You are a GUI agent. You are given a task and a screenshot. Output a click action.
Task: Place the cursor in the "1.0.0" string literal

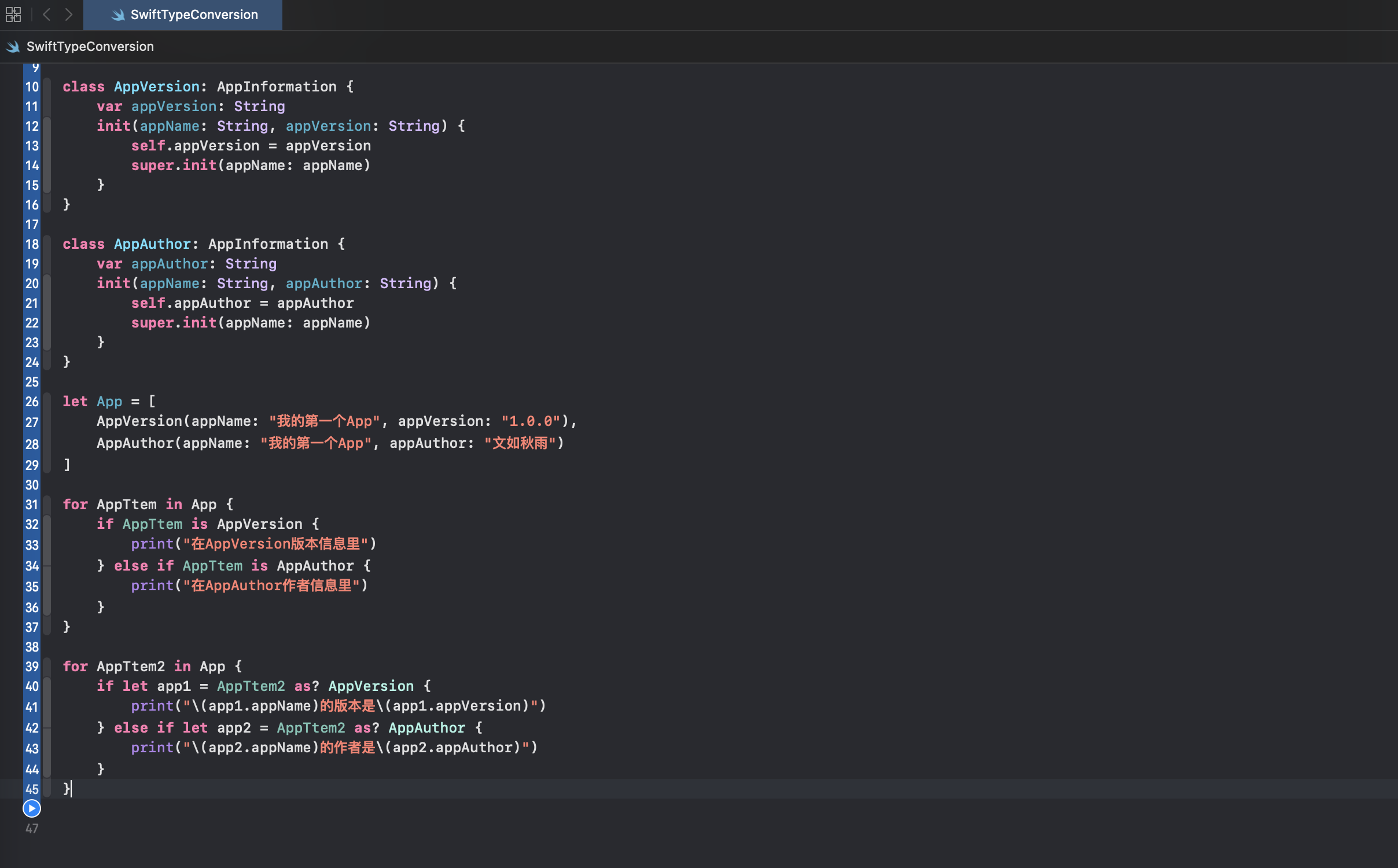[x=531, y=421]
